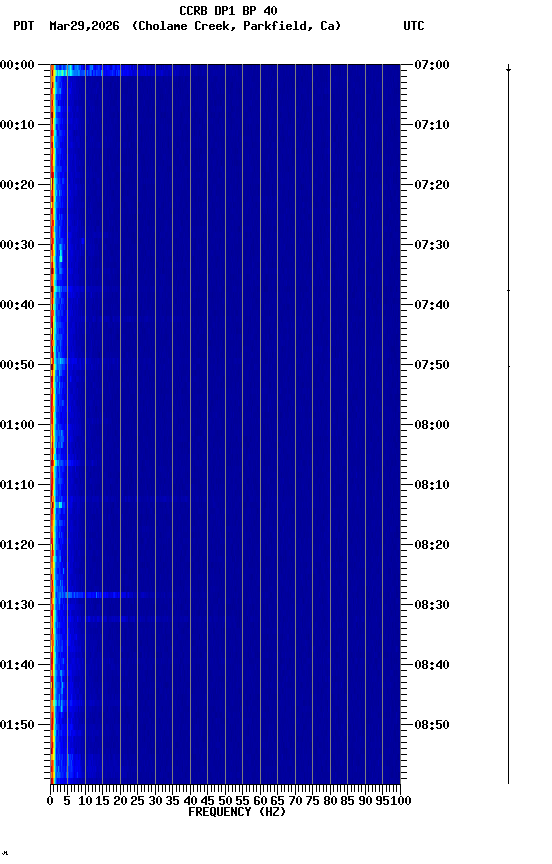Click the '00:50' PDT time label
The width and height of the screenshot is (552, 864).
(x=17, y=365)
